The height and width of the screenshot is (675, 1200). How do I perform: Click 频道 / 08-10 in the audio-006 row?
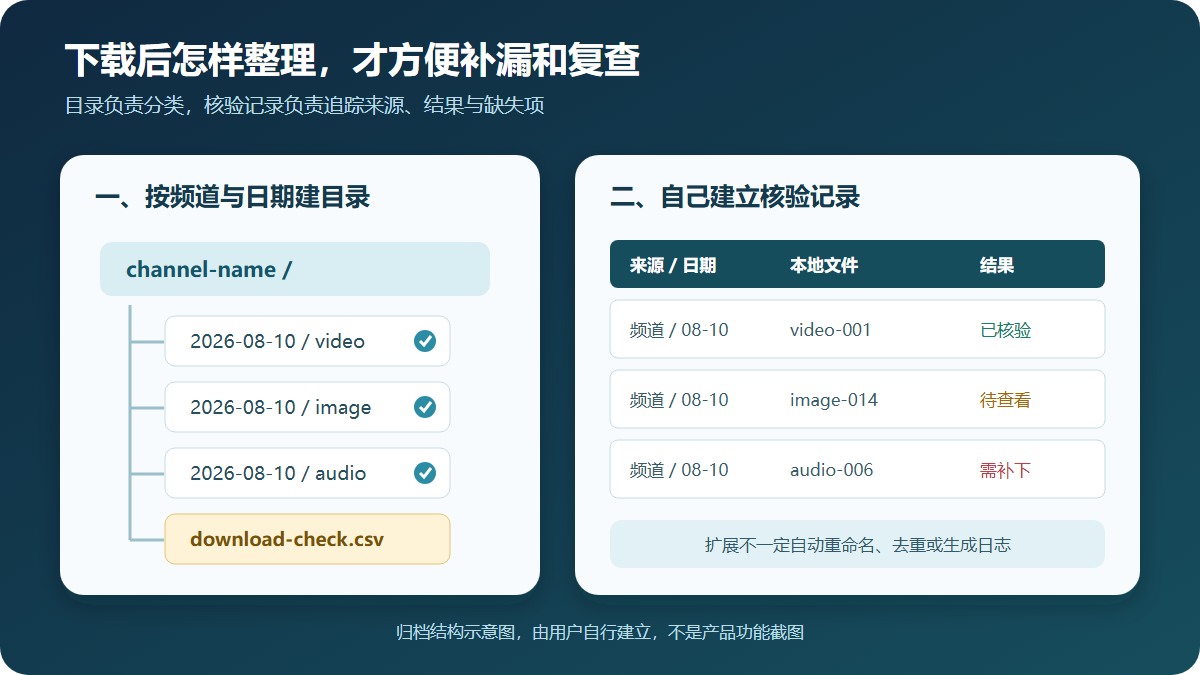click(679, 469)
